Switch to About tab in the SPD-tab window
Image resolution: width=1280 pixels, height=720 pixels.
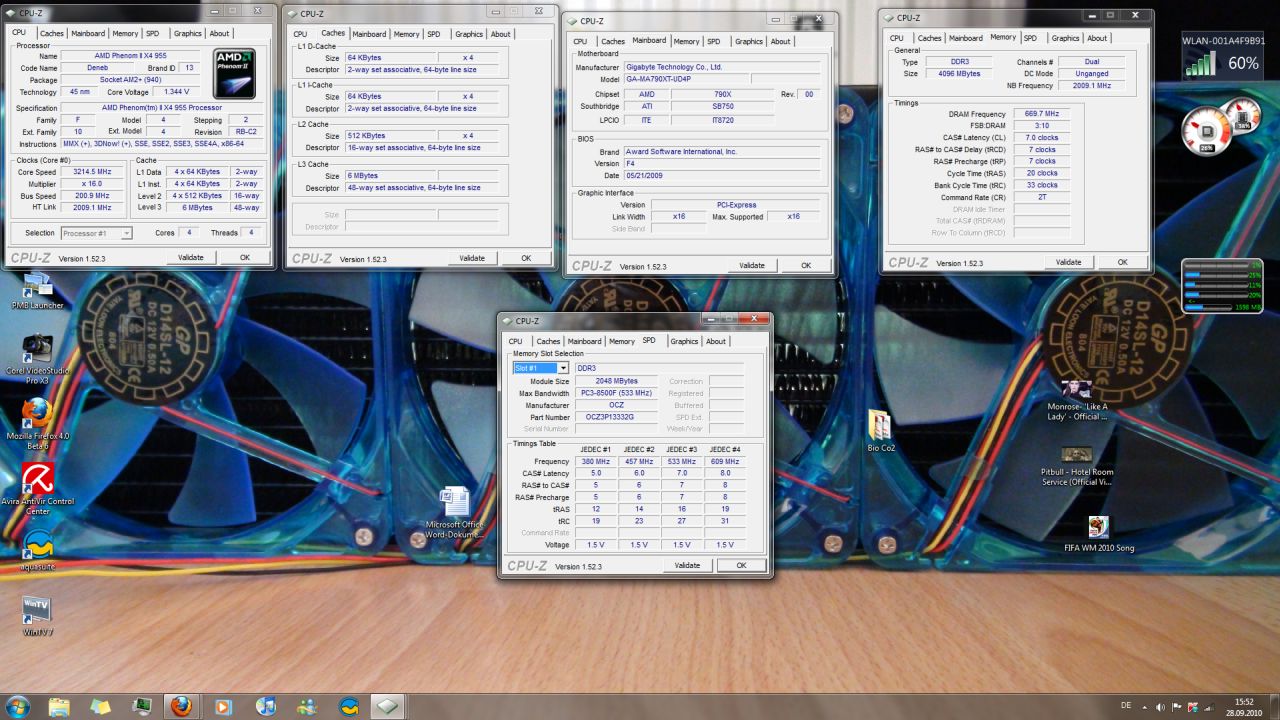pos(716,341)
